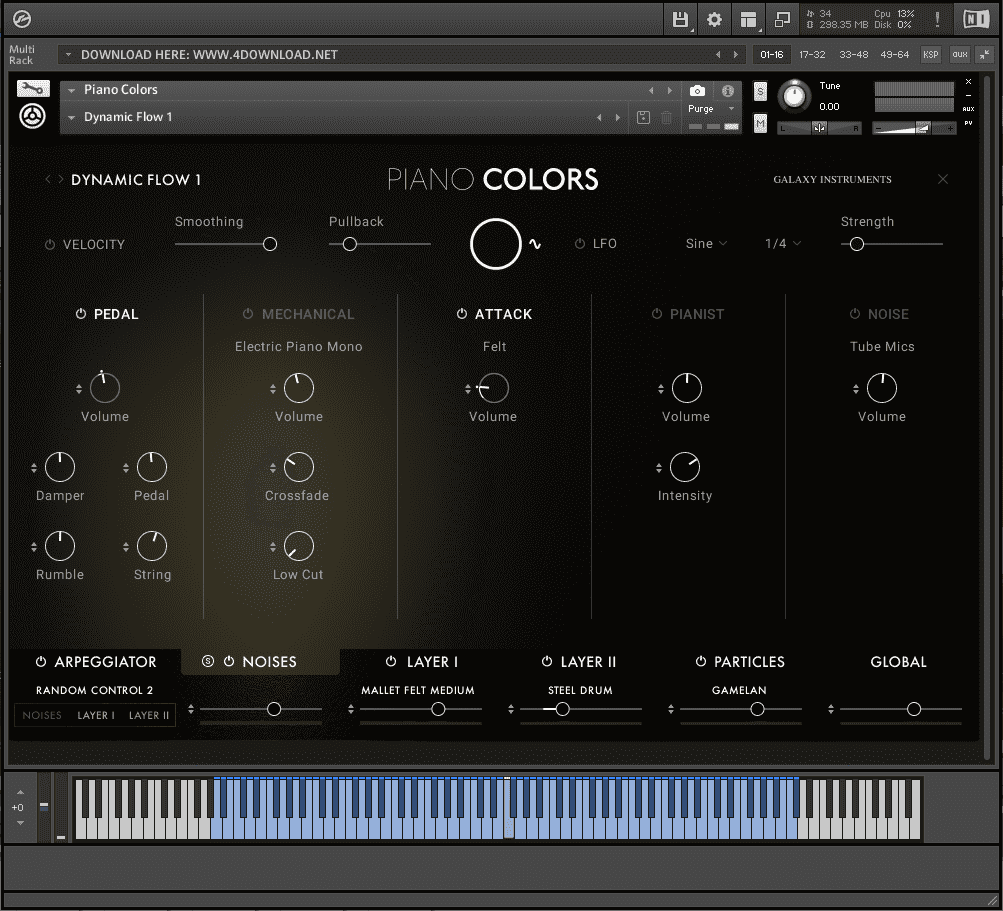Switch to LAYER I tab

[x=432, y=661]
